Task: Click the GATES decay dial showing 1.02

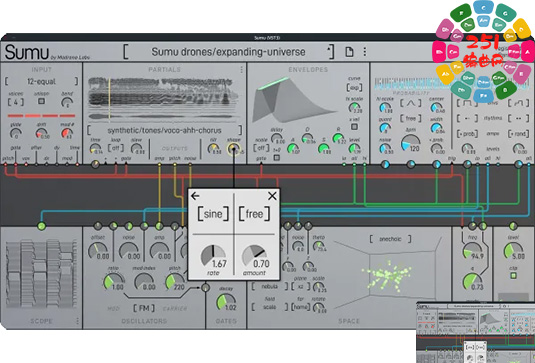Action: [226, 302]
